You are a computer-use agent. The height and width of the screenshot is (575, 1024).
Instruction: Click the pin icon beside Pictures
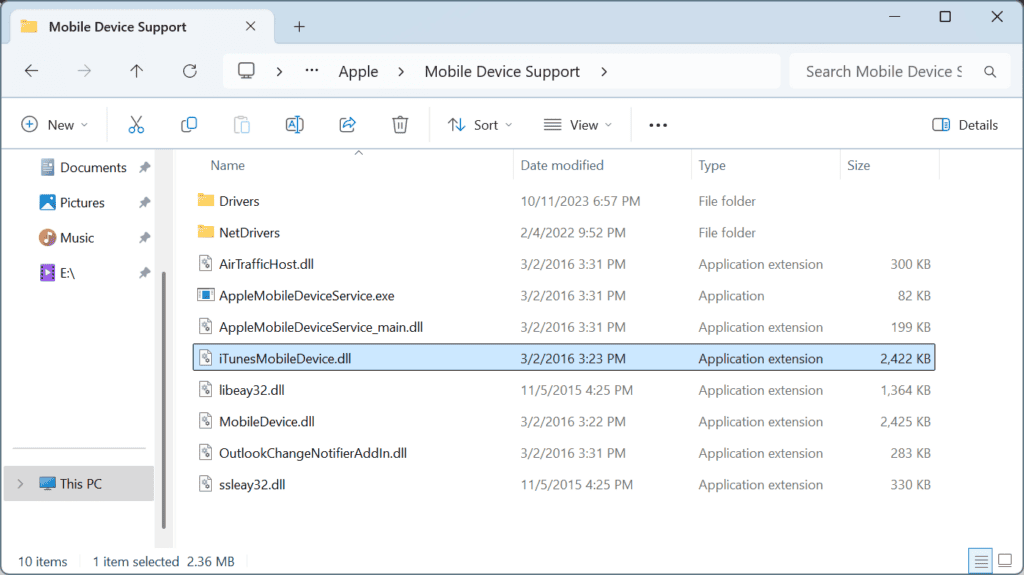coord(144,203)
